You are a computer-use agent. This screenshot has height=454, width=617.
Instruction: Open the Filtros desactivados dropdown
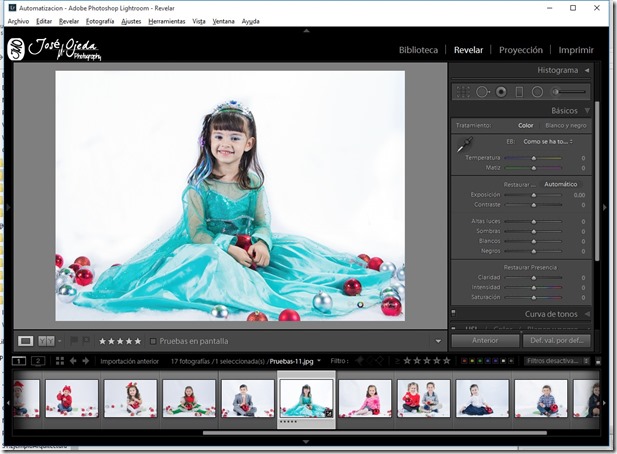click(557, 361)
